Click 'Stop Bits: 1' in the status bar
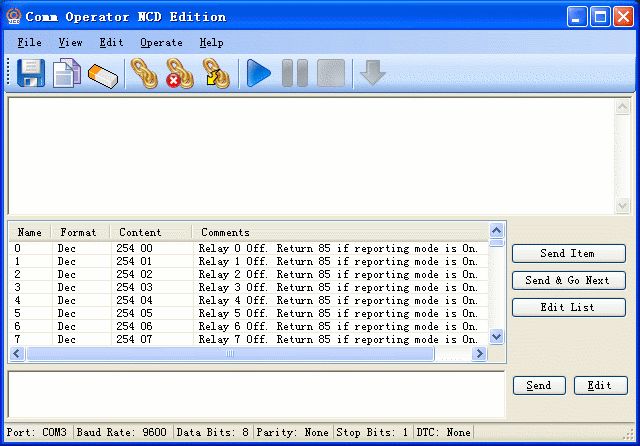 tap(372, 433)
